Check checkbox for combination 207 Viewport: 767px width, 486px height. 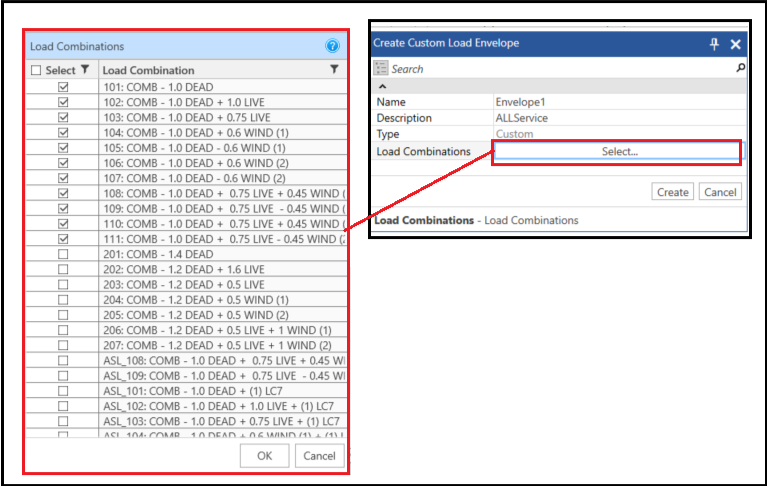coord(63,345)
